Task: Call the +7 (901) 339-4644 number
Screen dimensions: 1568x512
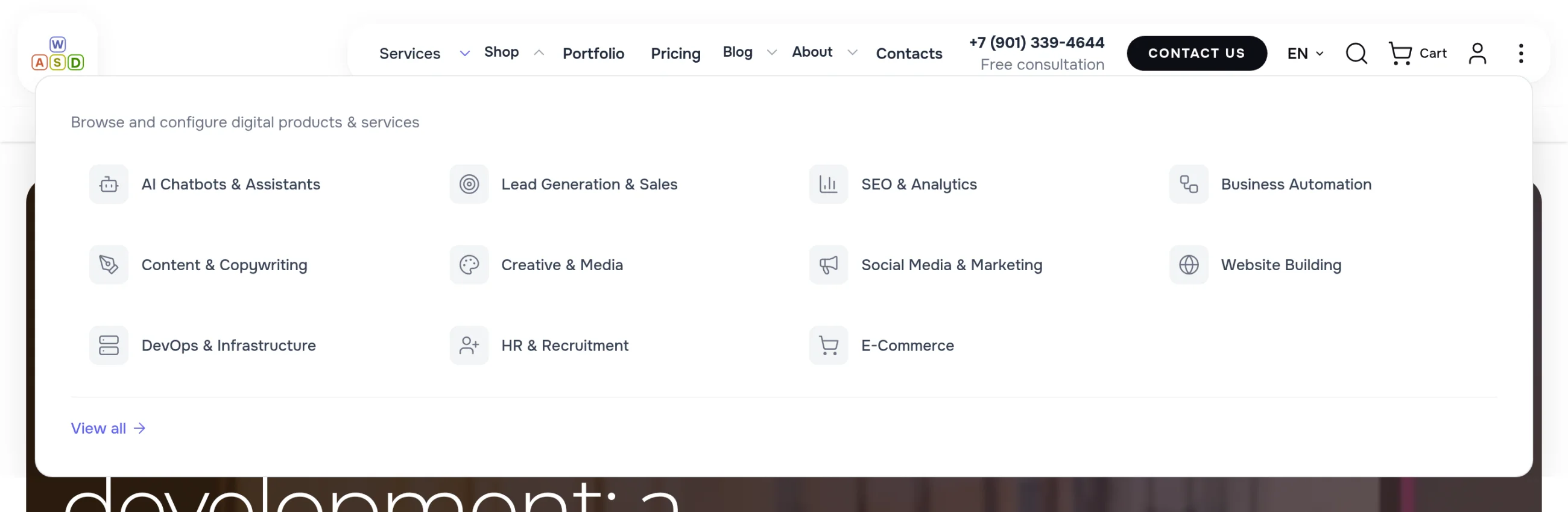Action: 1037,43
